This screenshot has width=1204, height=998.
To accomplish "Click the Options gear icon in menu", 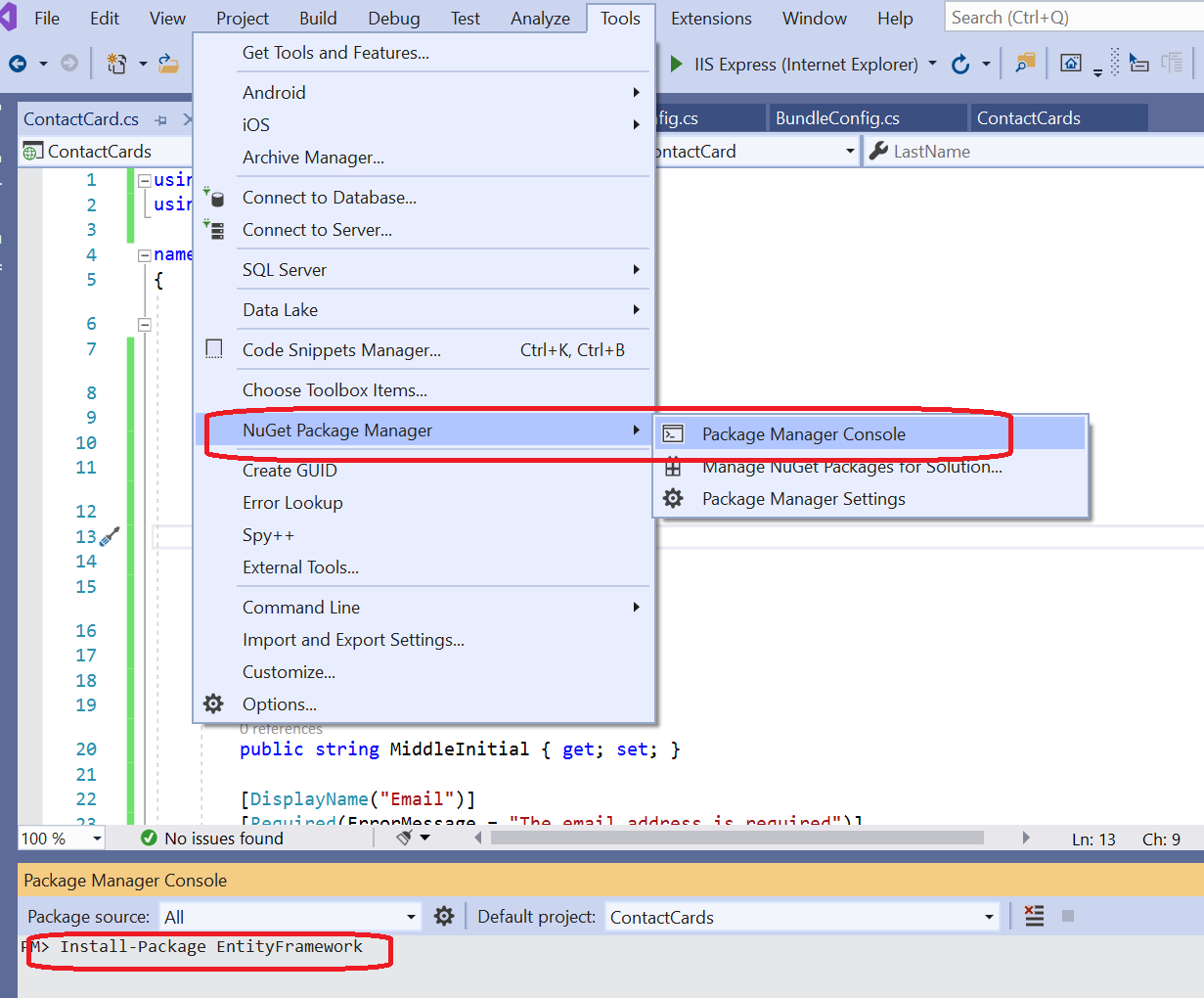I will tap(213, 703).
